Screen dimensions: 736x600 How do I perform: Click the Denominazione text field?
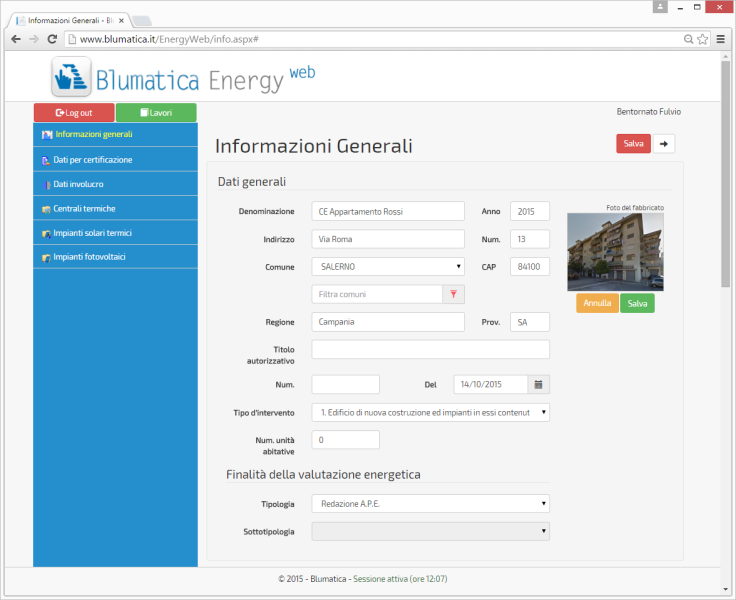(388, 211)
